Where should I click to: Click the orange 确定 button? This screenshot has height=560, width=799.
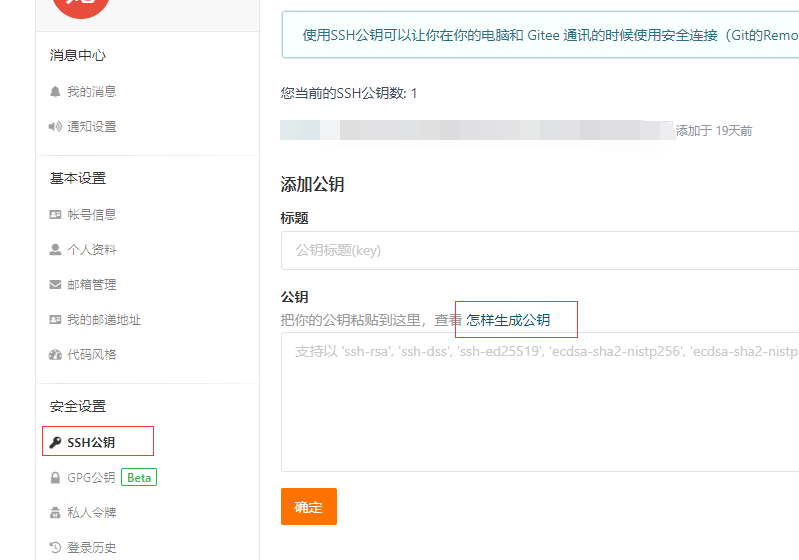click(309, 506)
